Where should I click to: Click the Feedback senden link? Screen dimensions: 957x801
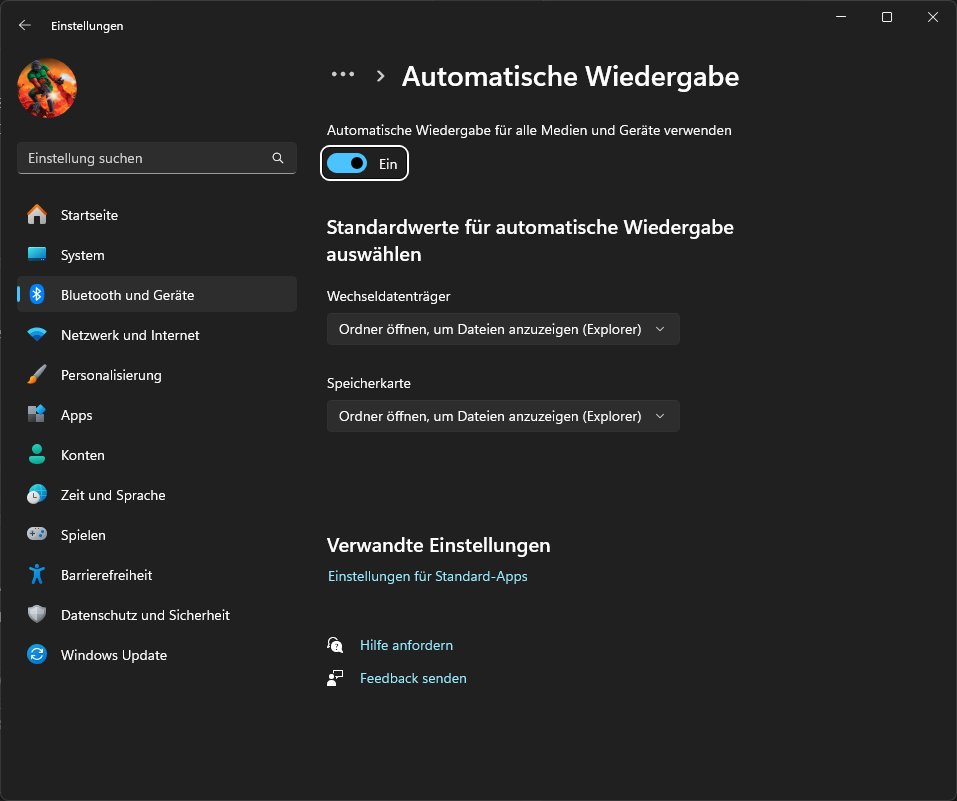[413, 678]
